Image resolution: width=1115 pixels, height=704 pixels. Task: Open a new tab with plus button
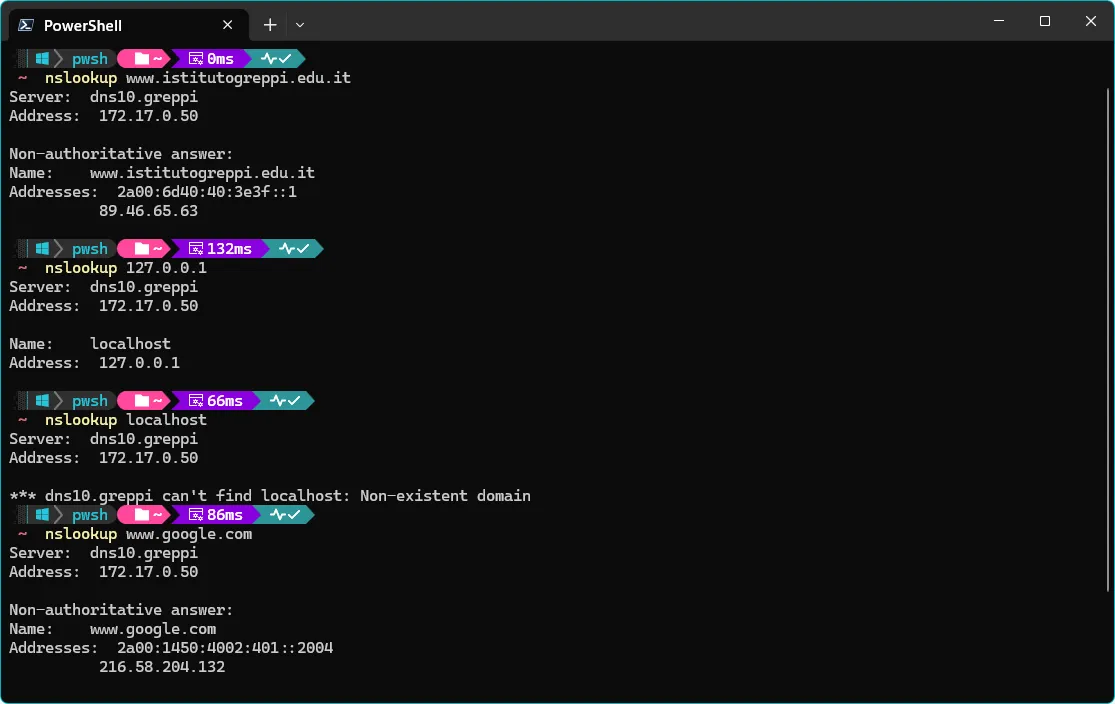pyautogui.click(x=270, y=25)
